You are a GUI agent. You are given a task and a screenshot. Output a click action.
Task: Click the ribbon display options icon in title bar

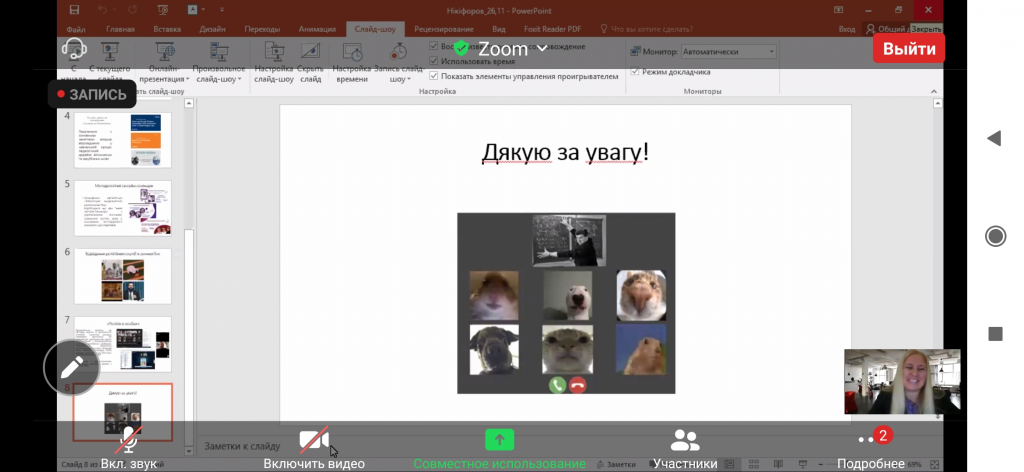click(839, 10)
